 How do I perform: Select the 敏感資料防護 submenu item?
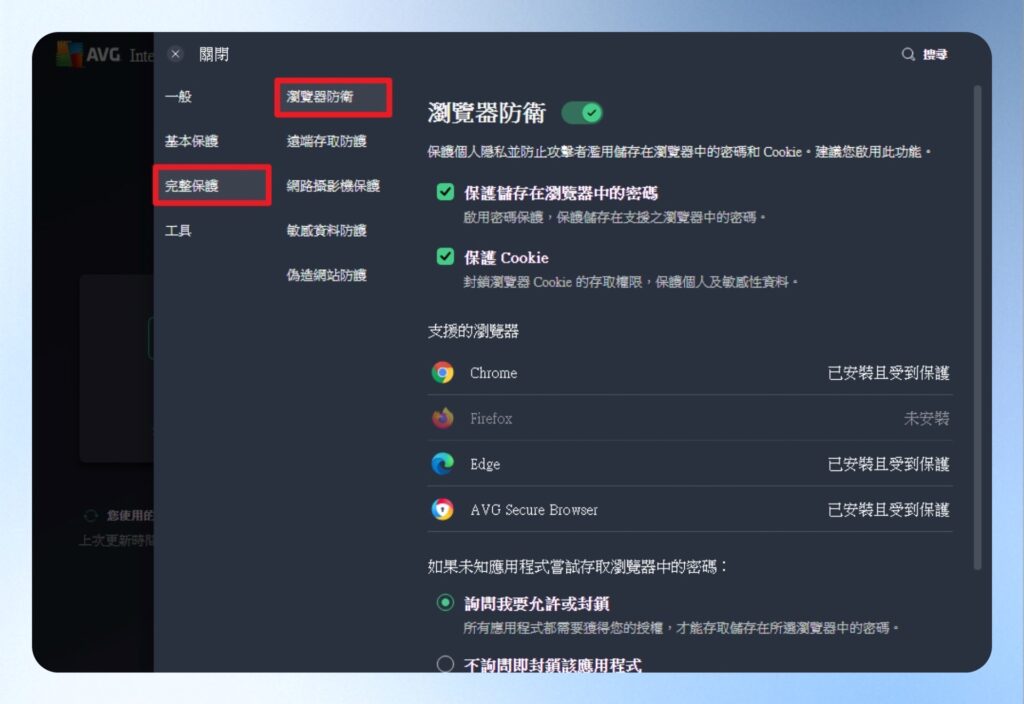pyautogui.click(x=327, y=231)
